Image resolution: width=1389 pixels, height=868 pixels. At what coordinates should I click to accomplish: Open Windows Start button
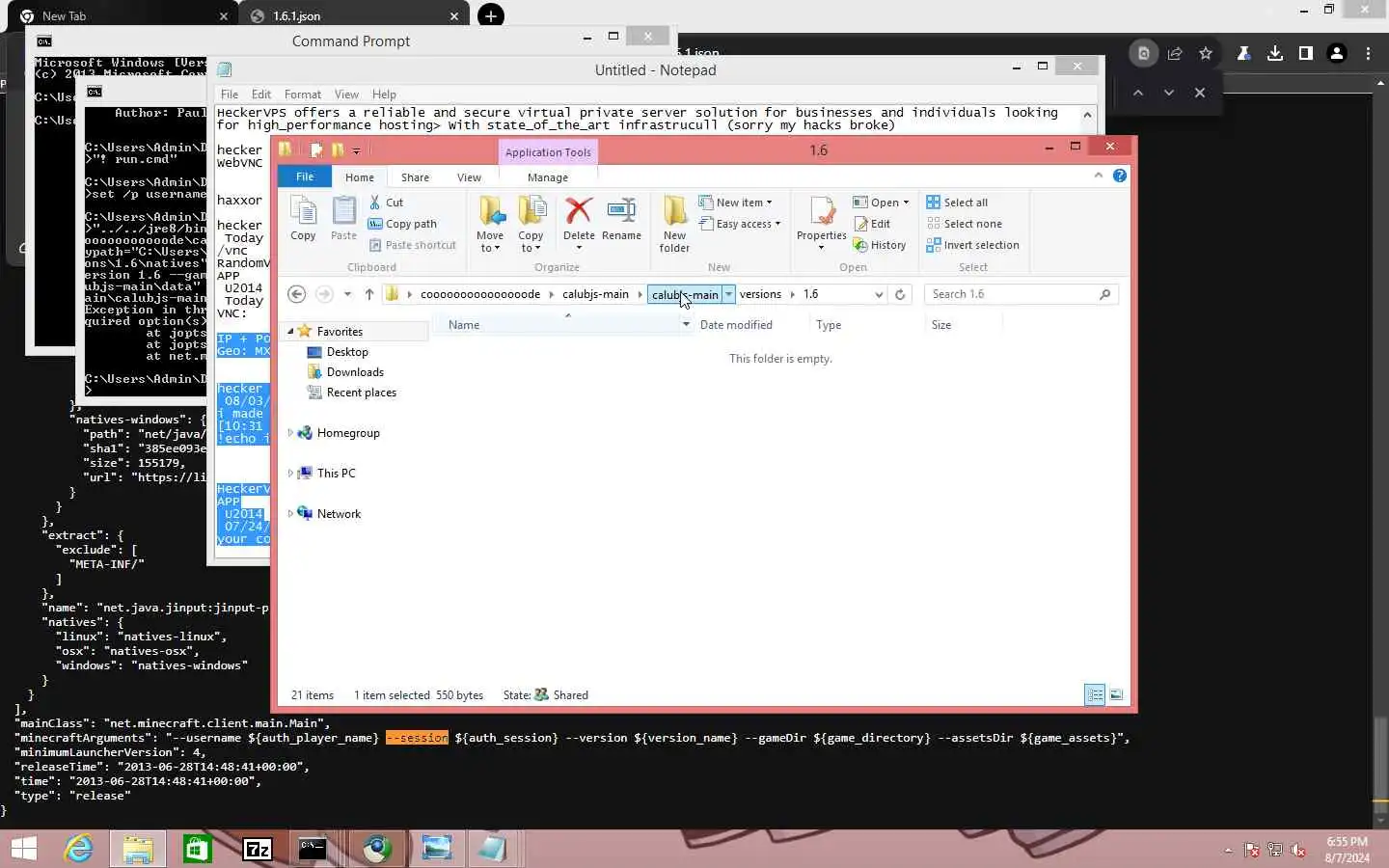[x=24, y=849]
